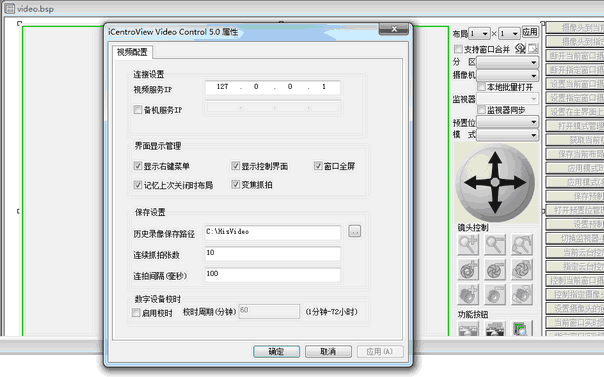Toggle the 支持窗口合并 checkbox
Screen dimensions: 604x377
point(458,49)
